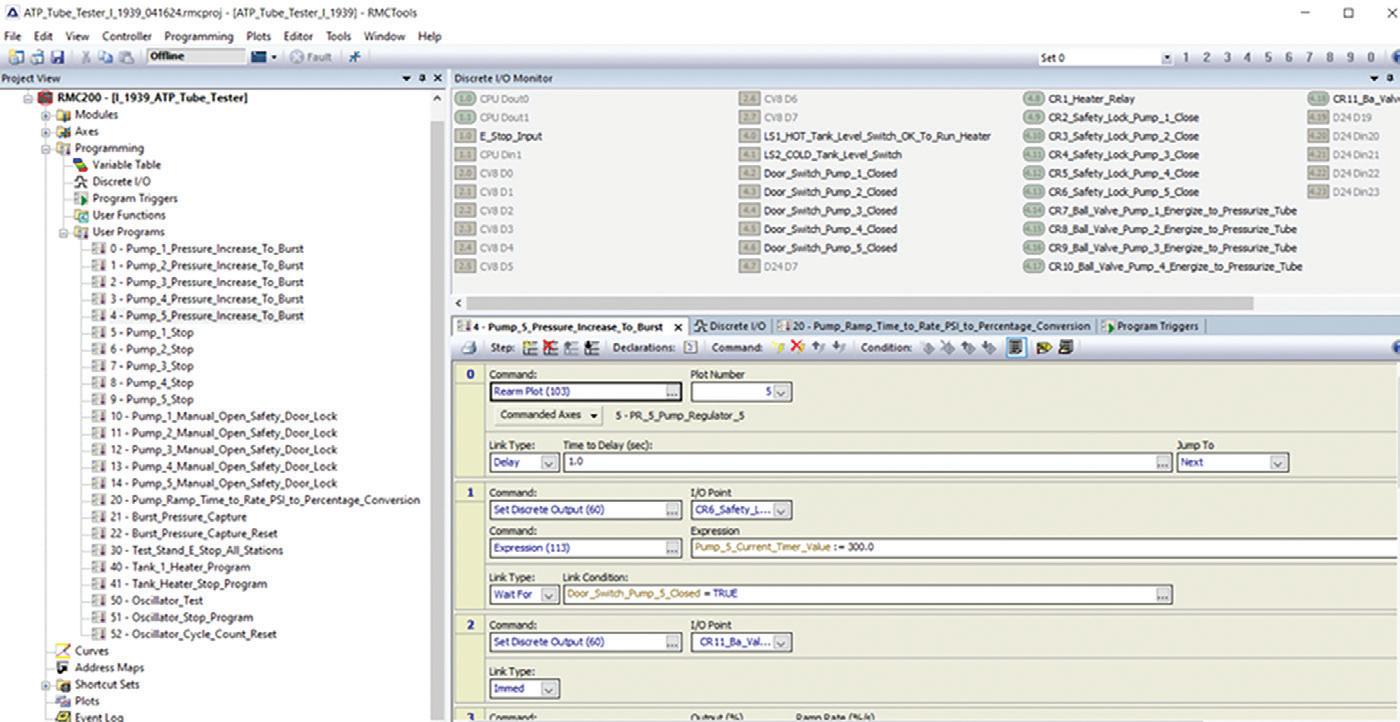The image size is (1400, 722).
Task: Click the Print icon in the editor toolbar
Action: point(469,348)
